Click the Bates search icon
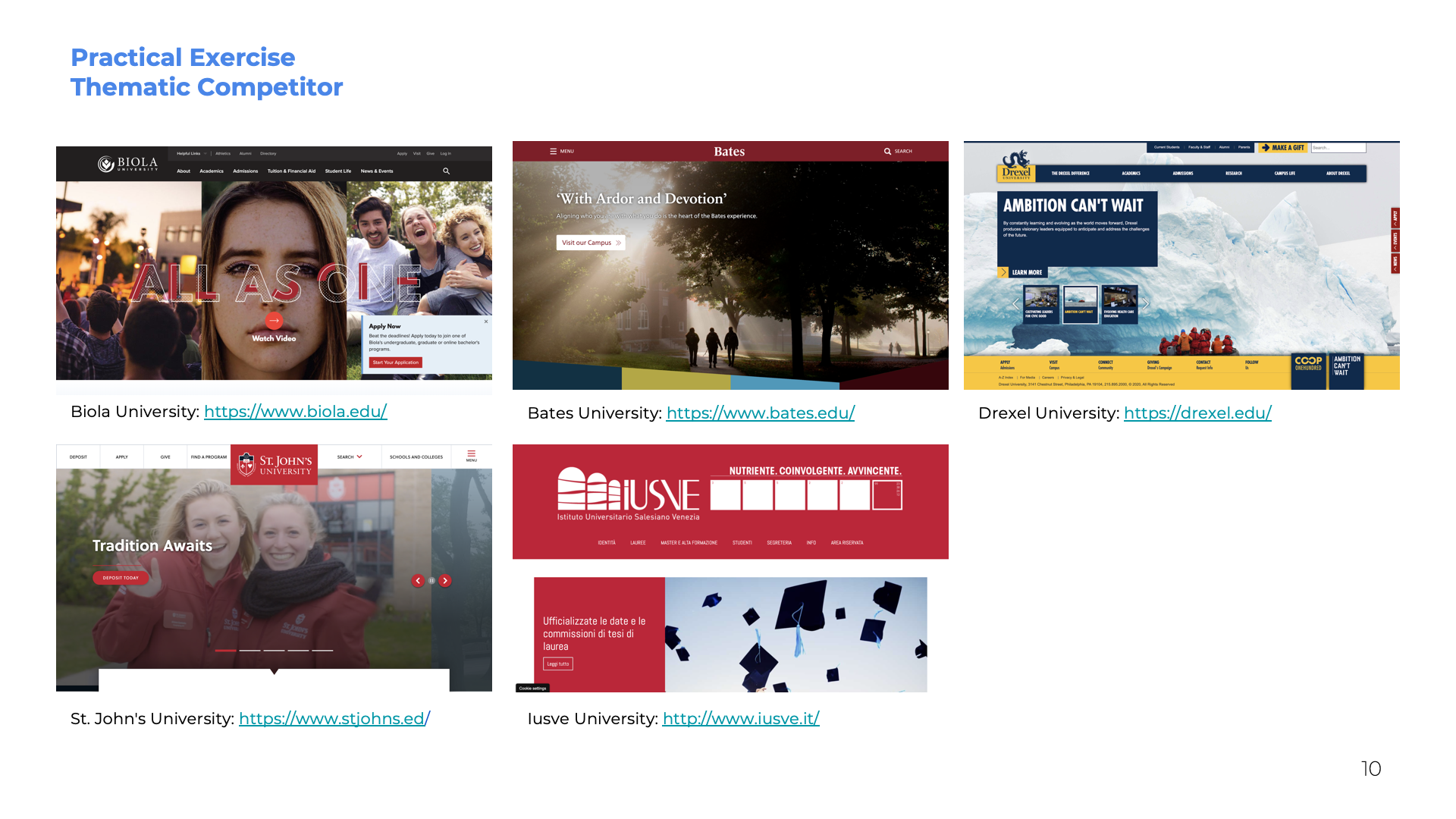The height and width of the screenshot is (819, 1456). tap(888, 152)
